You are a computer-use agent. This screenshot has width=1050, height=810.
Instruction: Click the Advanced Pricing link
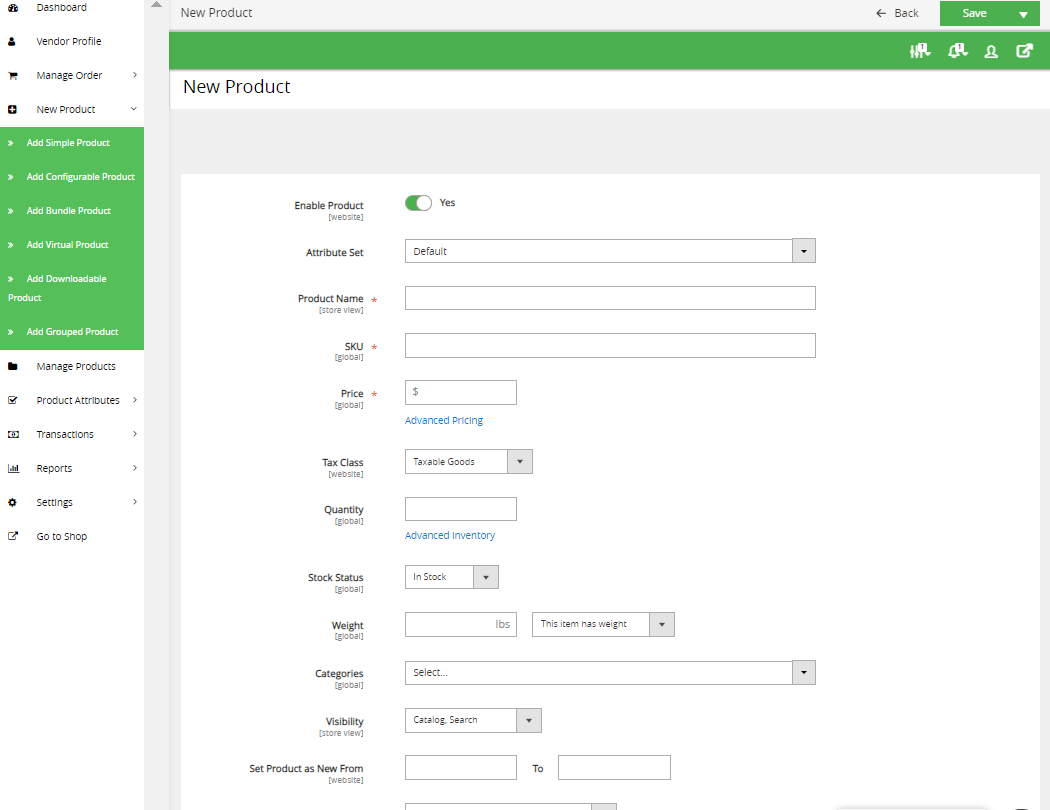tap(443, 421)
